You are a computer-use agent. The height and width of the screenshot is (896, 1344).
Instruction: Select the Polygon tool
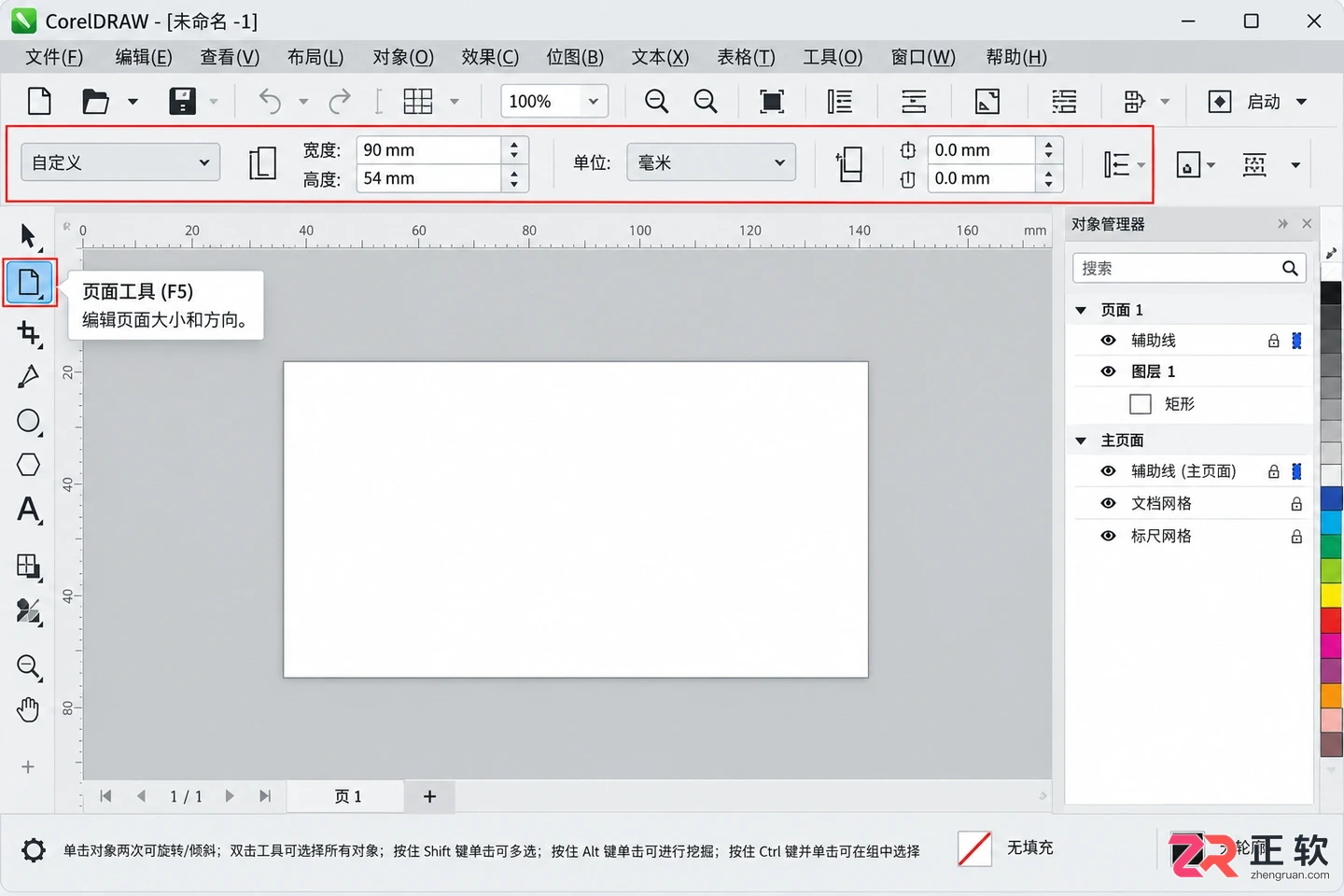coord(29,465)
